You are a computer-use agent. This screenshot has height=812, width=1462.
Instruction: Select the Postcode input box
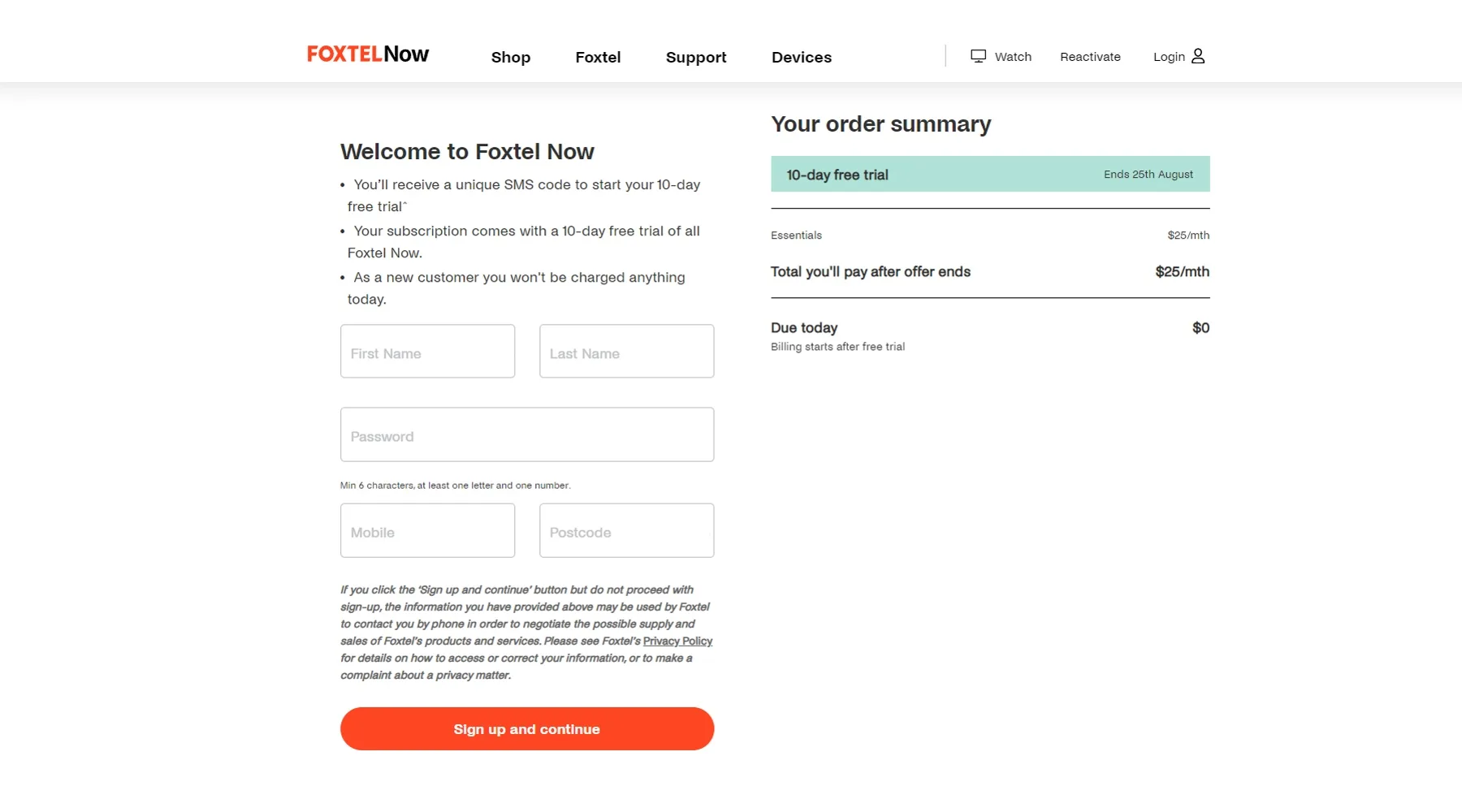626,531
